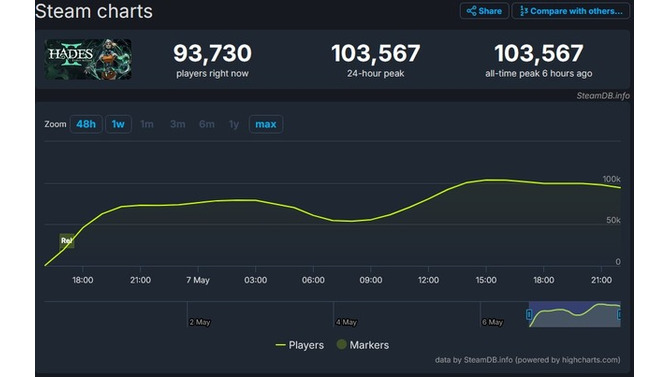Click the 03:00 axis label

pos(256,280)
